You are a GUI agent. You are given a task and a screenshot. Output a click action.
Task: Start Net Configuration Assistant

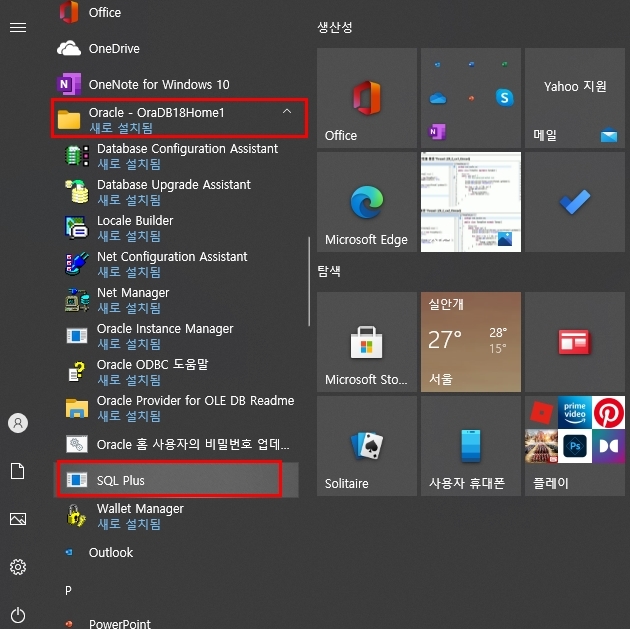(x=176, y=264)
